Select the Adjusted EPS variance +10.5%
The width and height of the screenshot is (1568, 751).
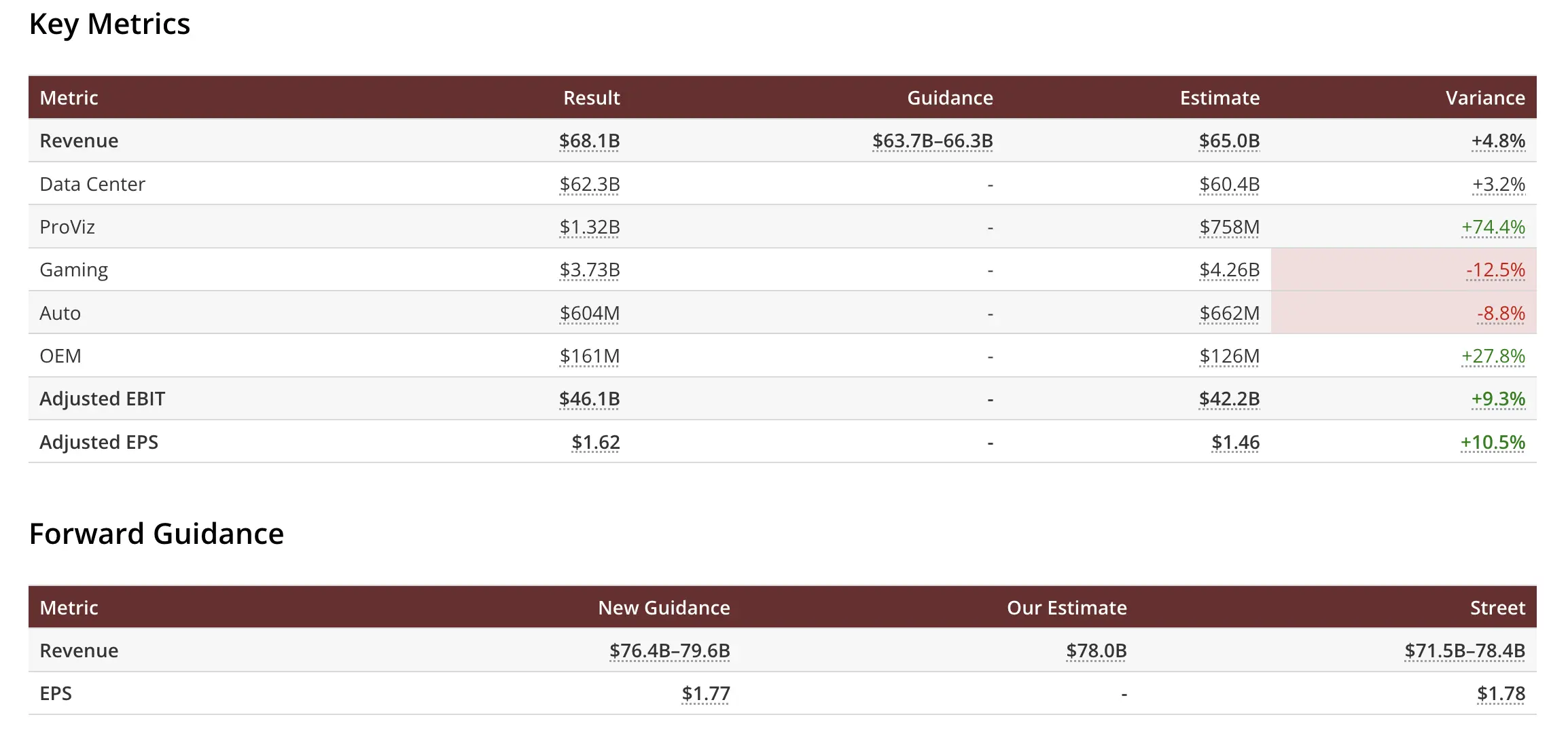click(1492, 442)
